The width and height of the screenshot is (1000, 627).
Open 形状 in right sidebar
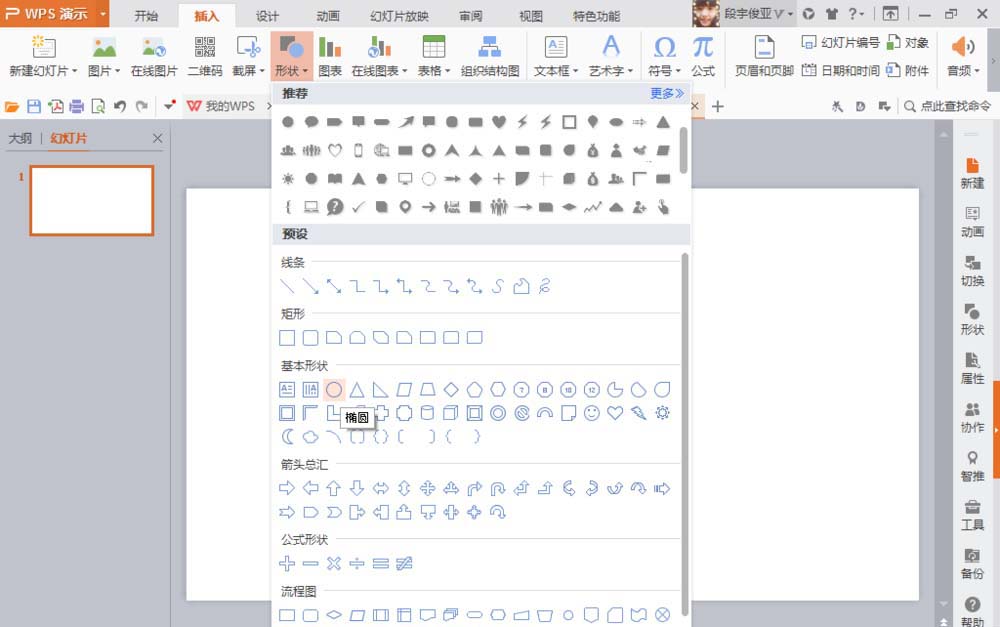pos(972,319)
